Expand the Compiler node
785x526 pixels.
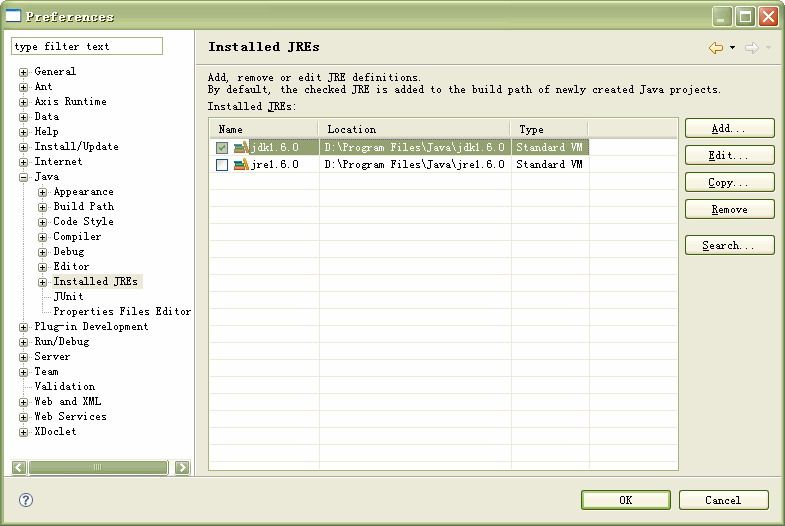43,237
